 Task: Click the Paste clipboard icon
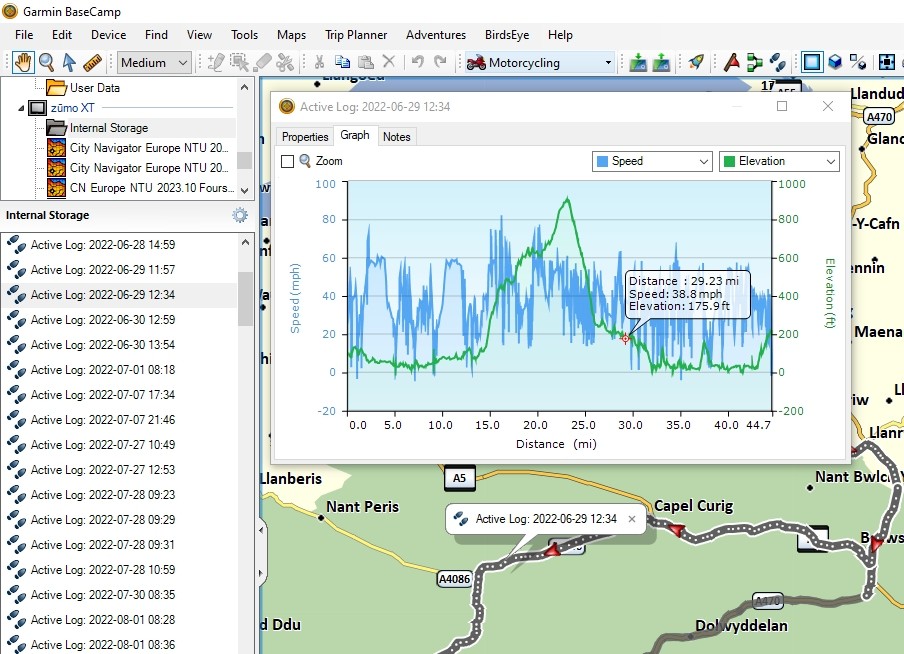coord(366,62)
